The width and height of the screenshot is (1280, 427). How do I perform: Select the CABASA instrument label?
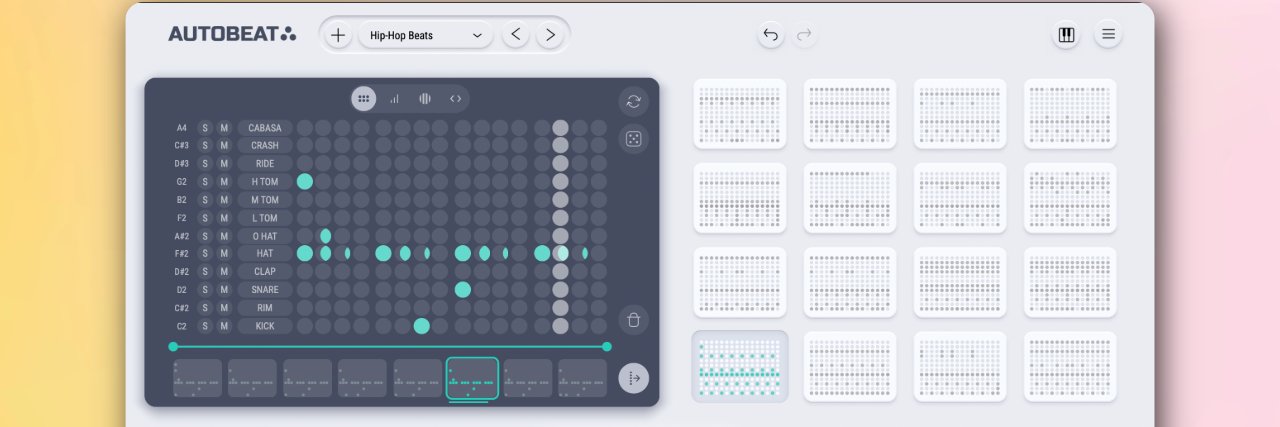(x=265, y=128)
